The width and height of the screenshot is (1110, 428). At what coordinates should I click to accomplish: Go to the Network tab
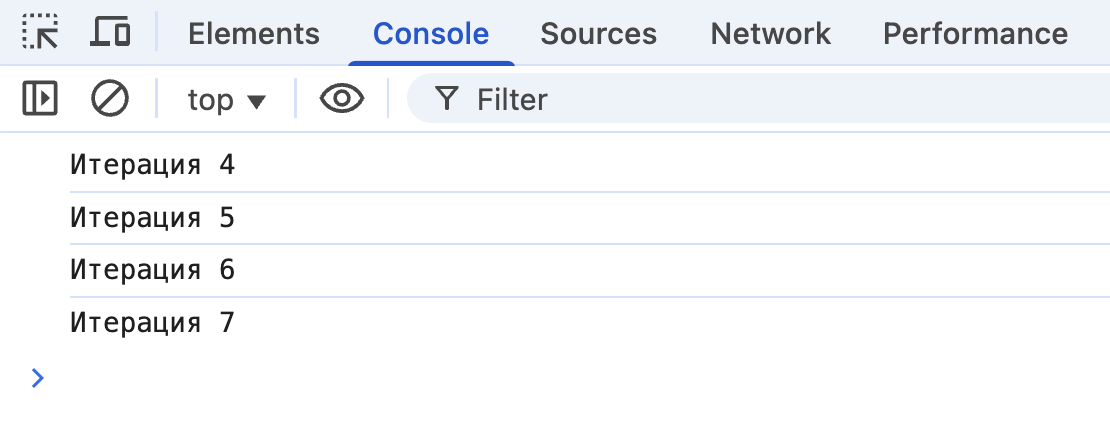[x=770, y=34]
